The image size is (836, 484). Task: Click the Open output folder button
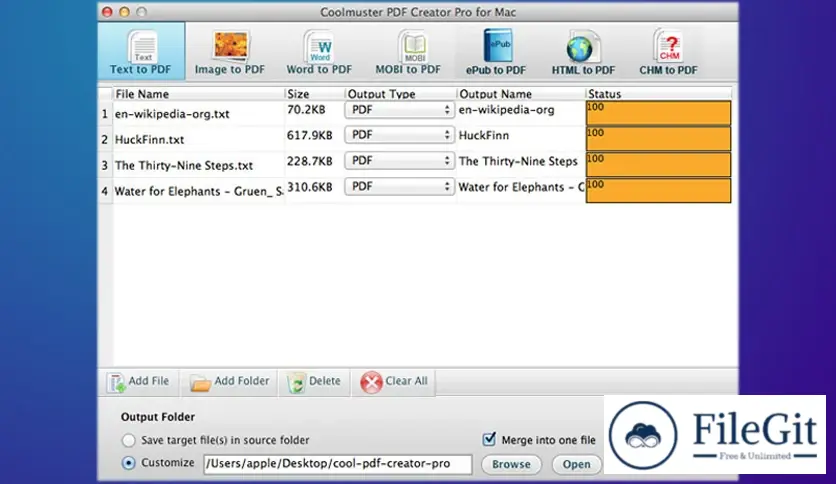click(x=576, y=464)
